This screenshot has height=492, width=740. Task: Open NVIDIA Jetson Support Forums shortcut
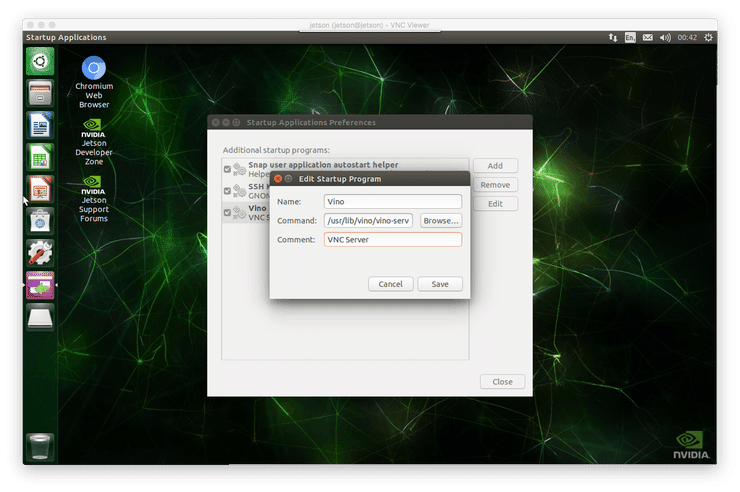point(94,199)
